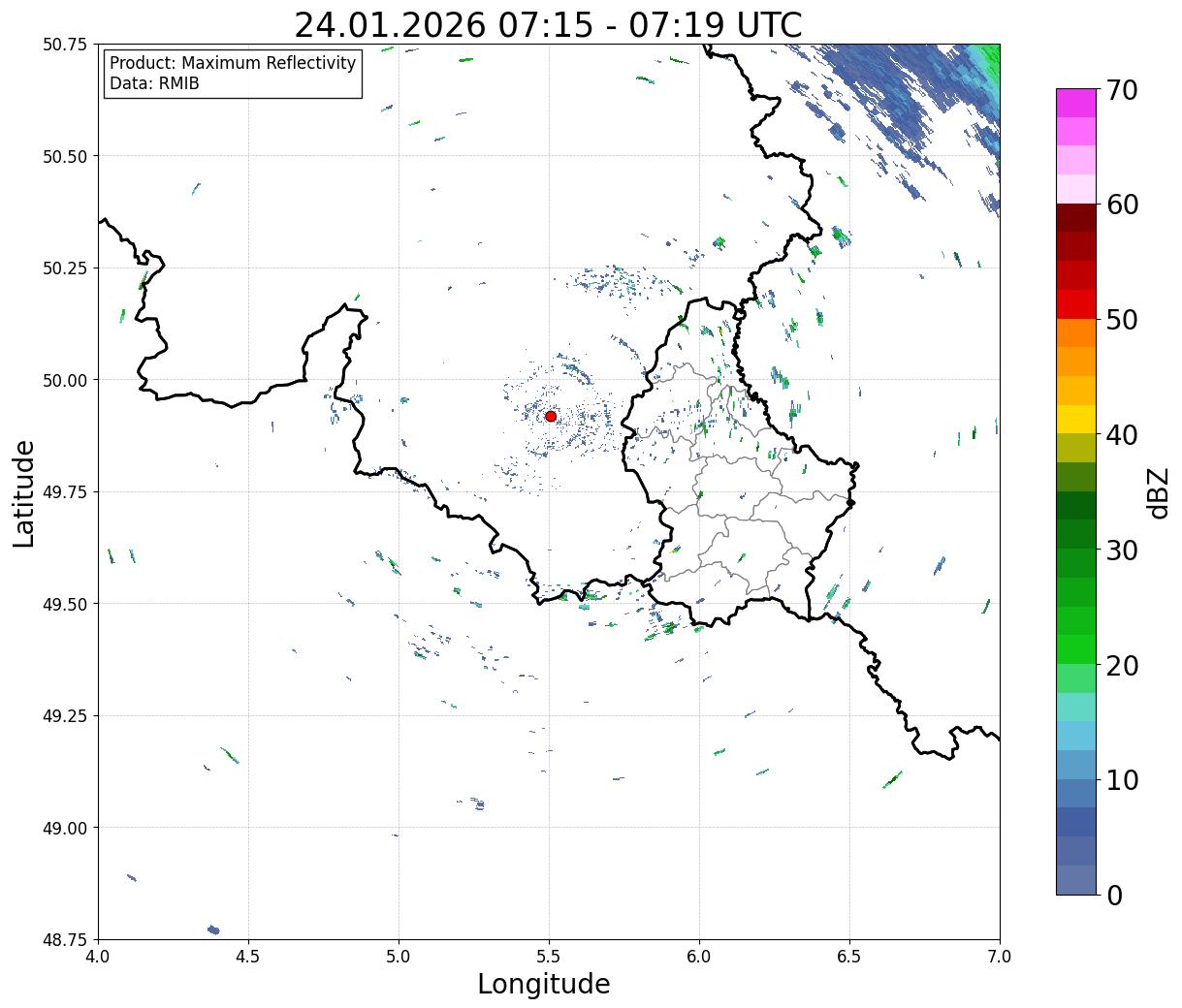The image size is (1182, 1008).
Task: Click the latitude tick label 50.50
Action: pyautogui.click(x=65, y=156)
